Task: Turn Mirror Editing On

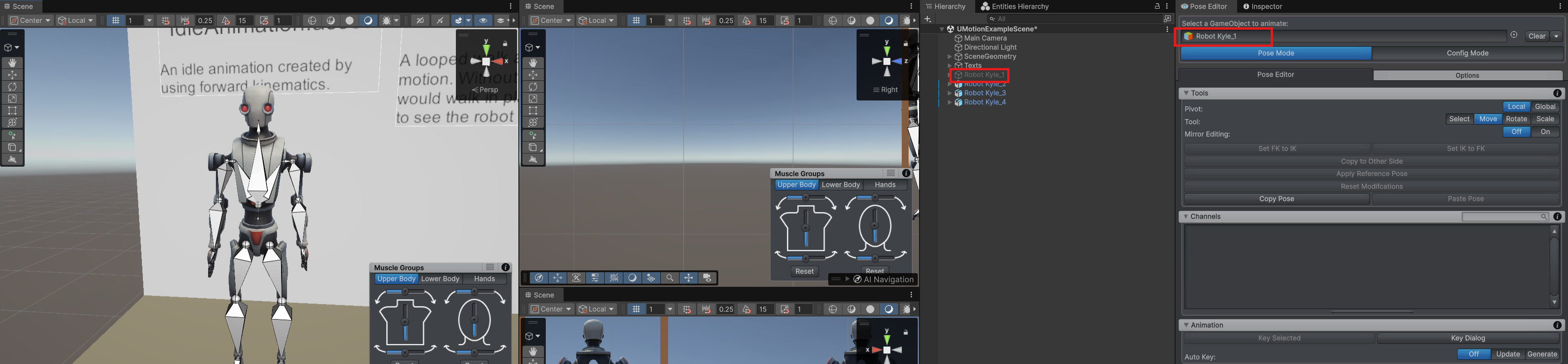Action: [x=1545, y=132]
